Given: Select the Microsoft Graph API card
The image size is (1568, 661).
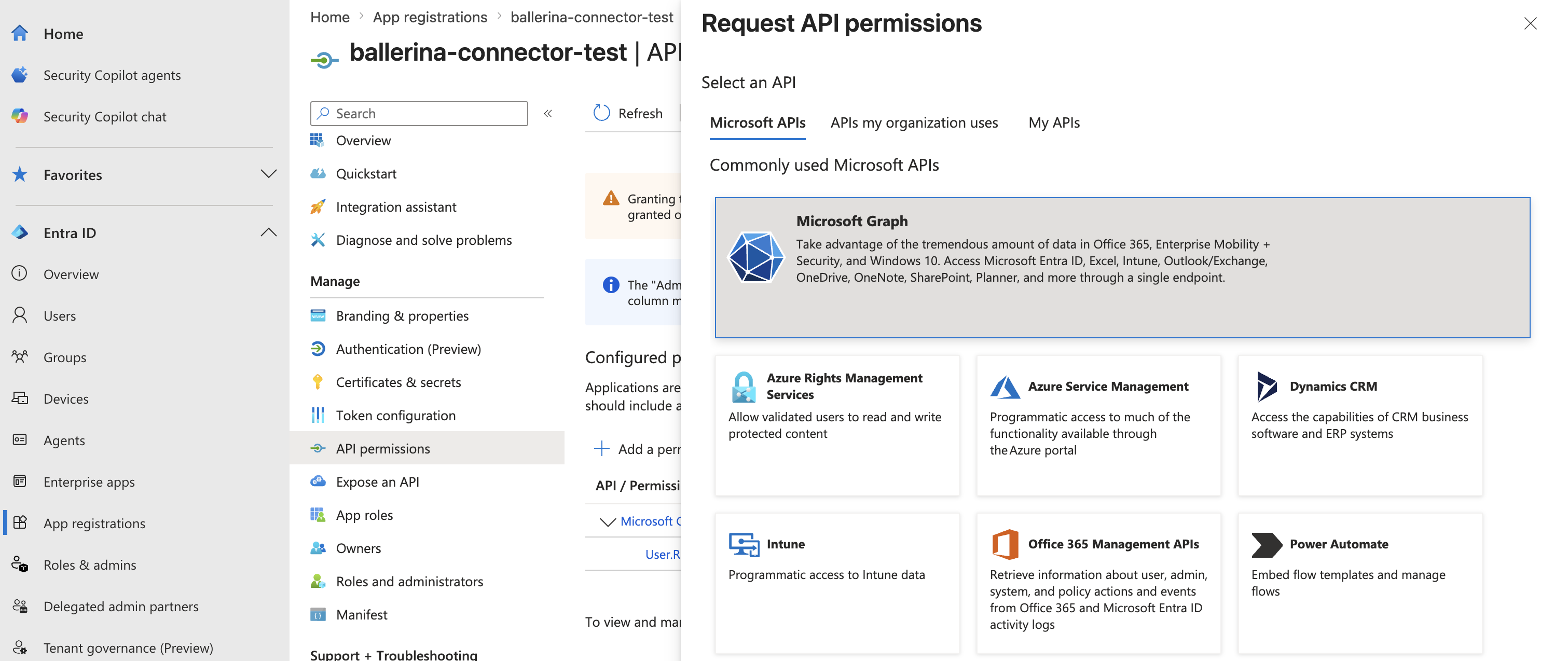Looking at the screenshot, I should (x=1122, y=267).
